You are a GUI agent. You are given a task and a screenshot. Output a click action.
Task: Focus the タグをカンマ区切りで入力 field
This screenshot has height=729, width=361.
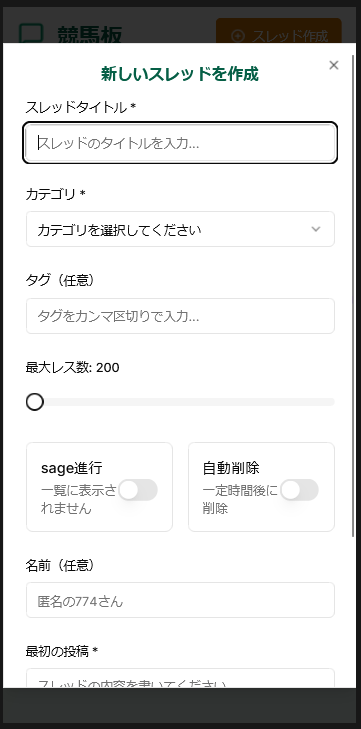pyautogui.click(x=180, y=316)
